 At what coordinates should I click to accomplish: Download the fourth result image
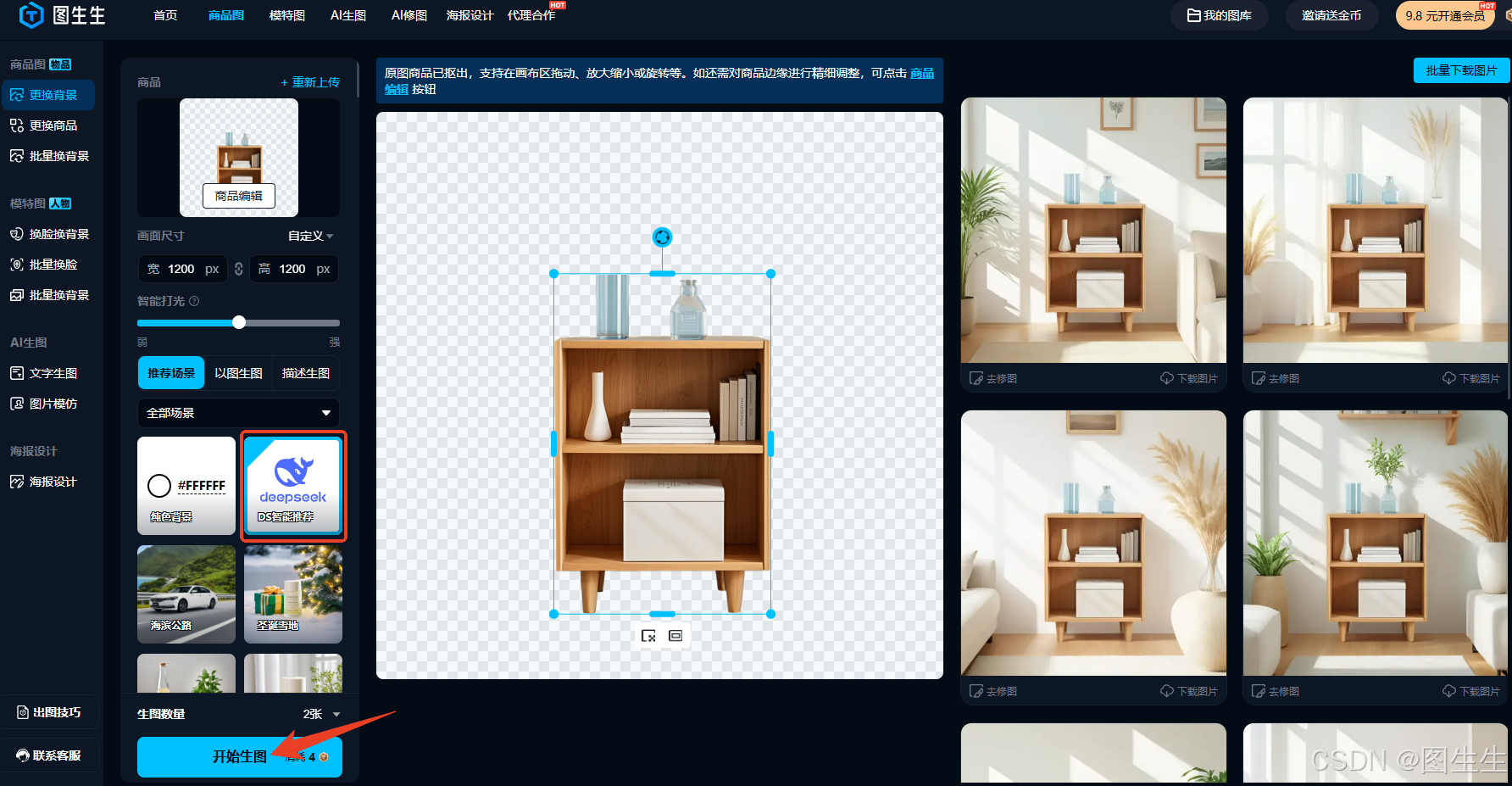pos(1470,691)
